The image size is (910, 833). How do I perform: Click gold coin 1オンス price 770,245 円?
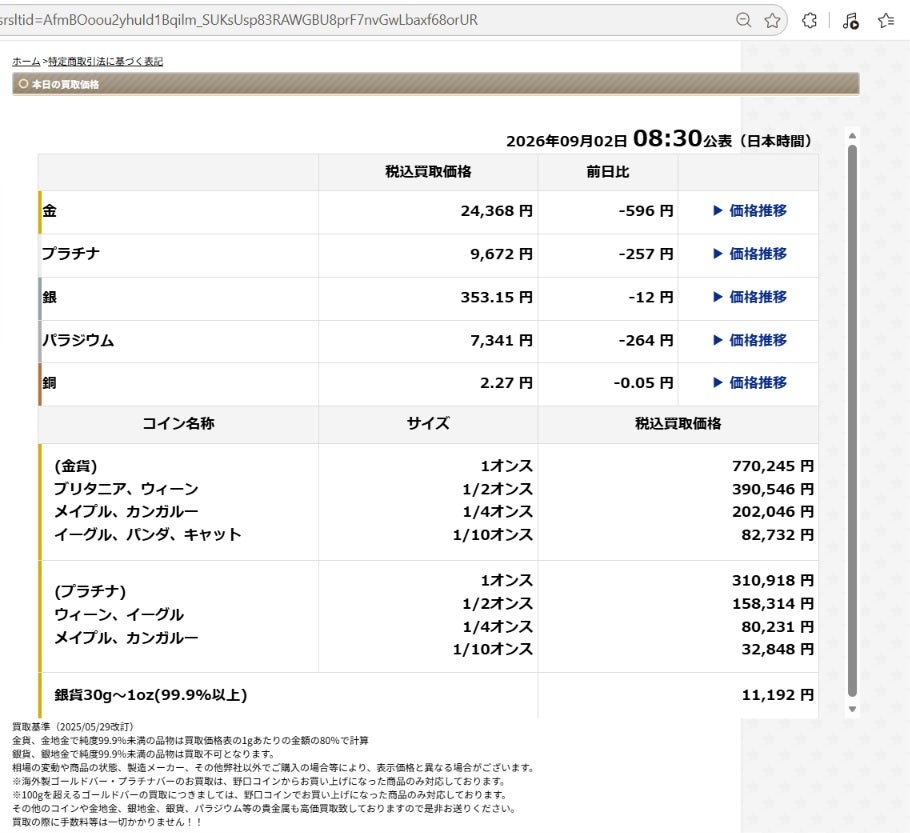[x=772, y=466]
